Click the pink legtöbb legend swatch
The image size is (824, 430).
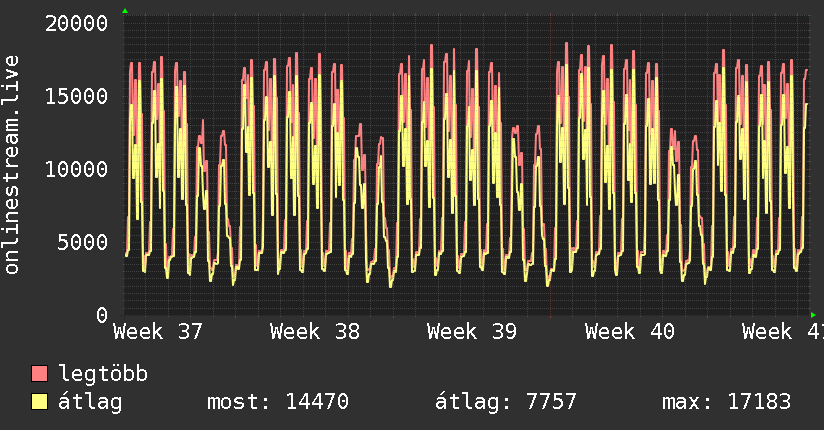pyautogui.click(x=39, y=374)
